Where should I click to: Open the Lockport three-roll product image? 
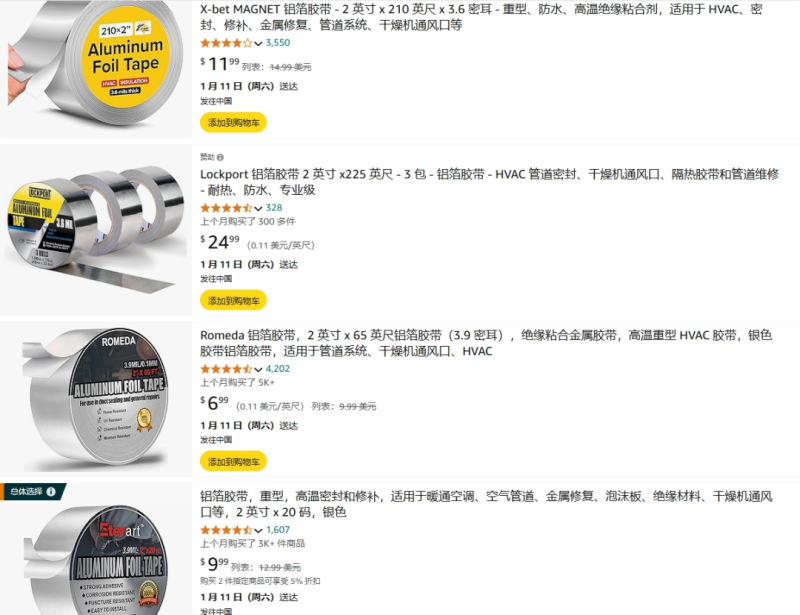pyautogui.click(x=96, y=230)
